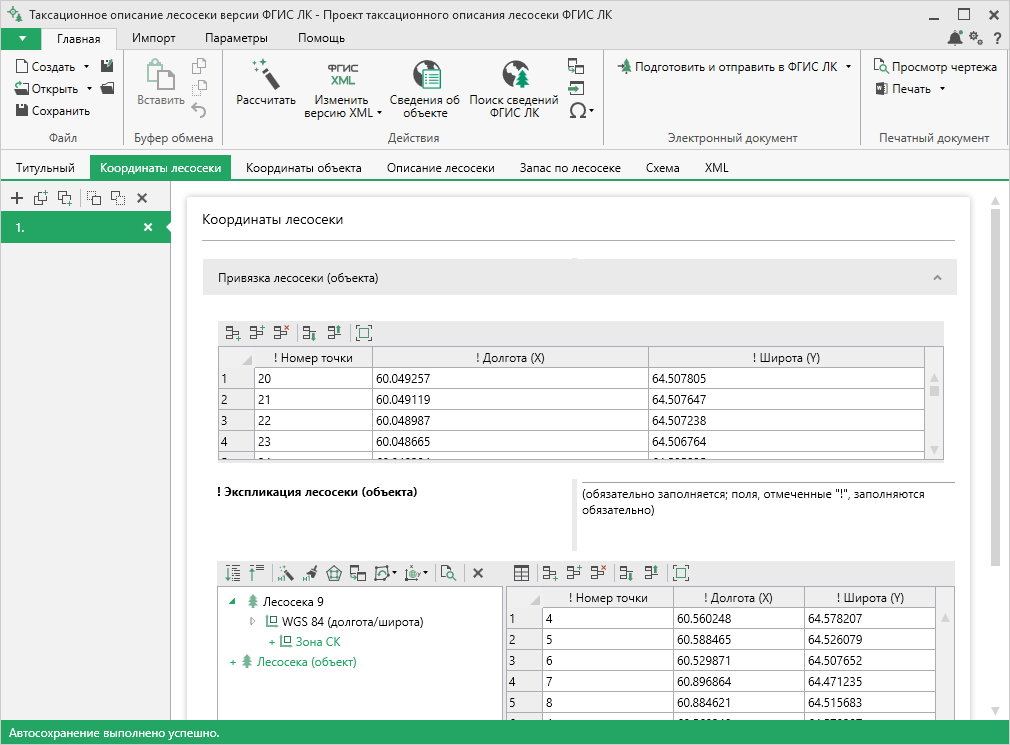Viewport: 1010px width, 745px height.
Task: Expand the Печать dropdown arrow
Action: [942, 89]
